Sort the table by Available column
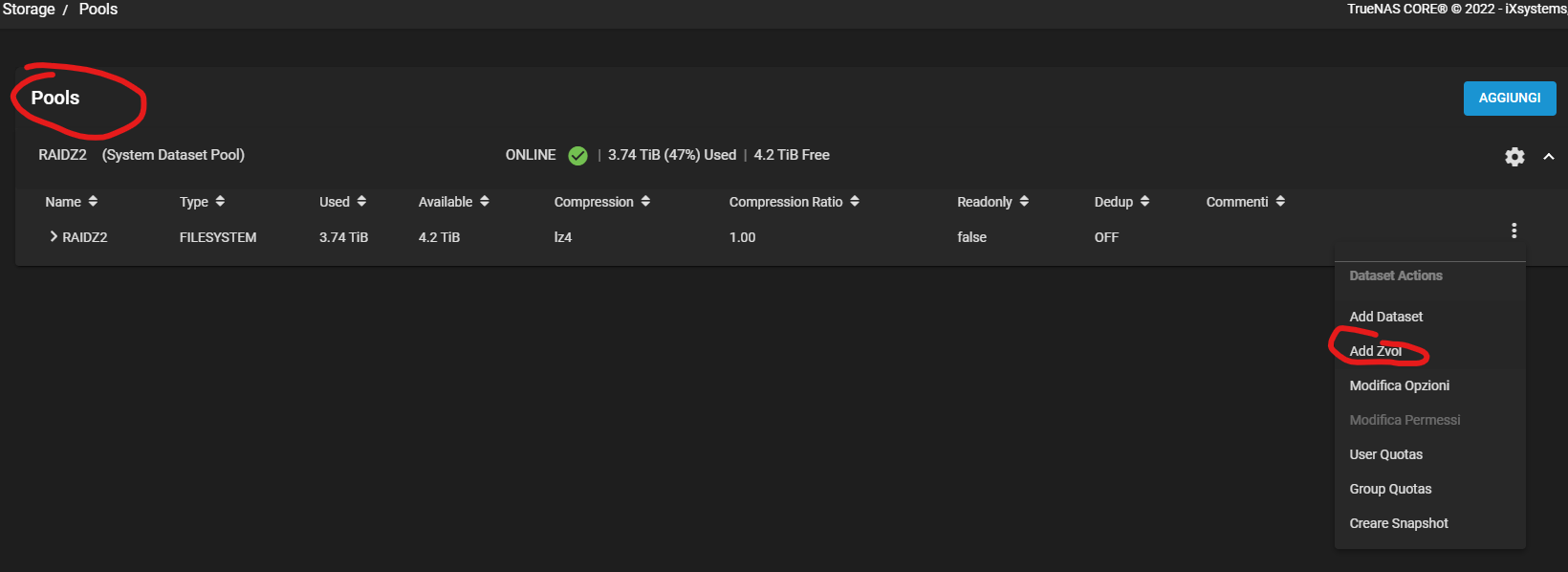This screenshot has height=572, width=1568. click(x=454, y=202)
